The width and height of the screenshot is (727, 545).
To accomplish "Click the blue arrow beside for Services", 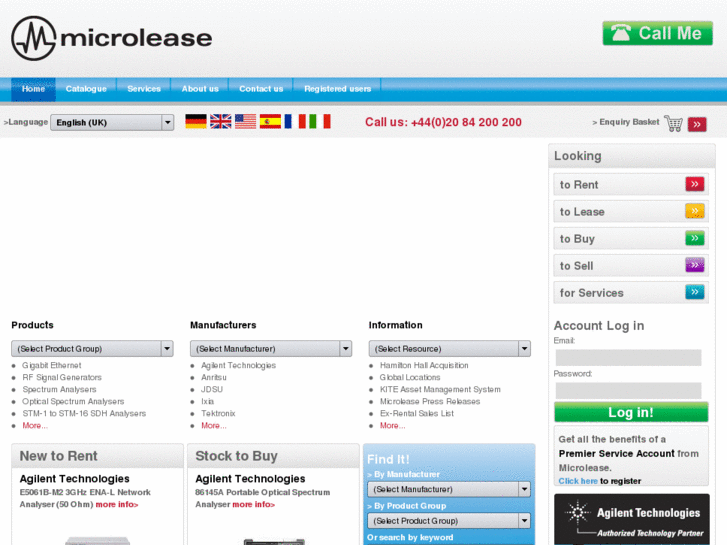I will [x=695, y=292].
